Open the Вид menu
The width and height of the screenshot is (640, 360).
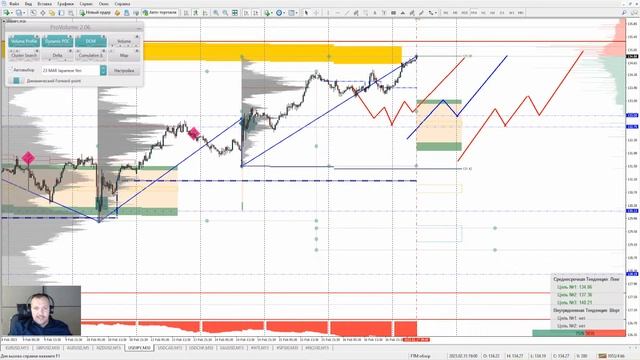tap(28, 4)
